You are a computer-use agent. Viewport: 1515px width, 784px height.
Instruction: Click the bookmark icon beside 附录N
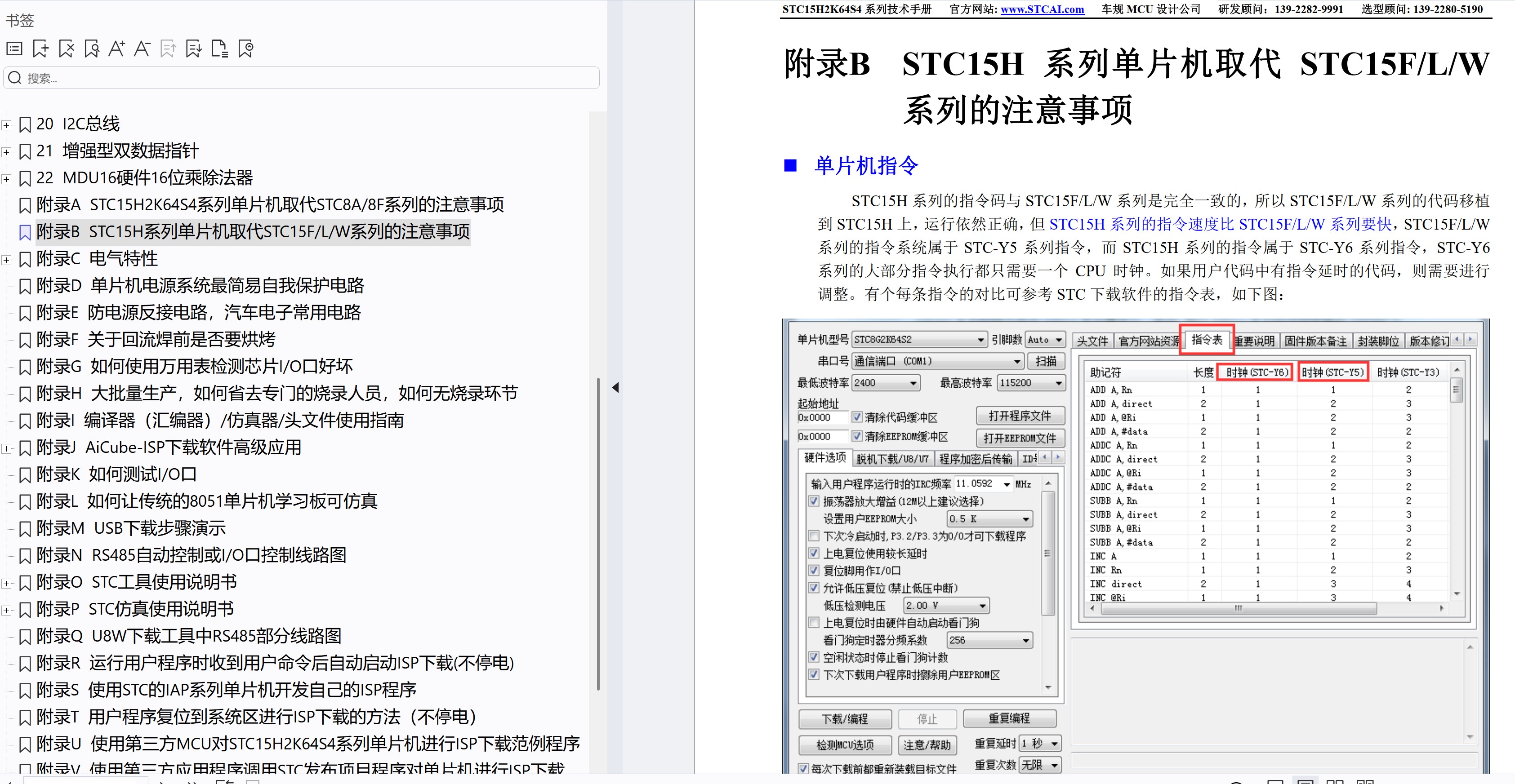point(25,556)
